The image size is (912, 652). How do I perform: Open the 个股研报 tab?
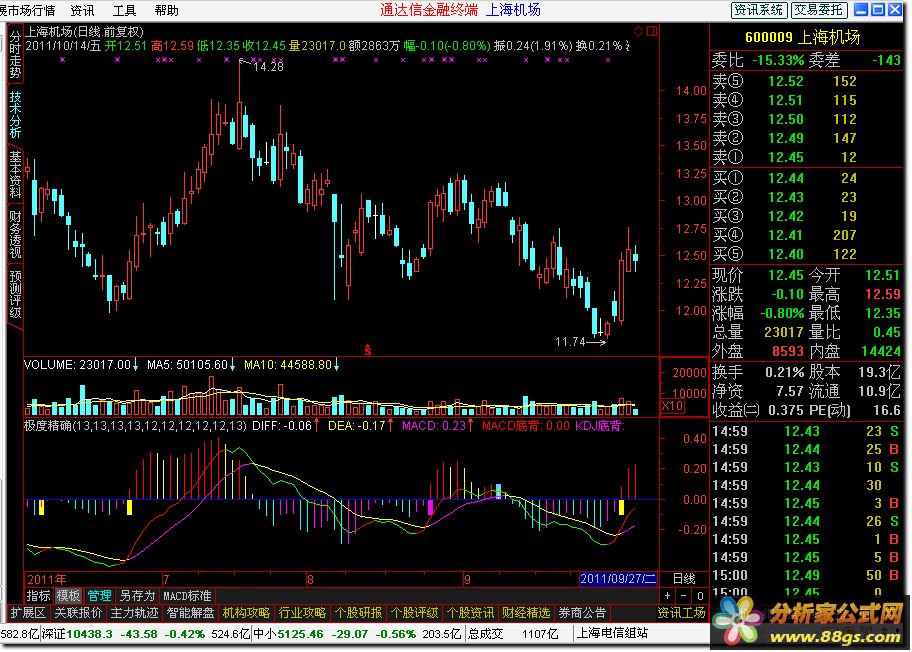click(x=358, y=613)
